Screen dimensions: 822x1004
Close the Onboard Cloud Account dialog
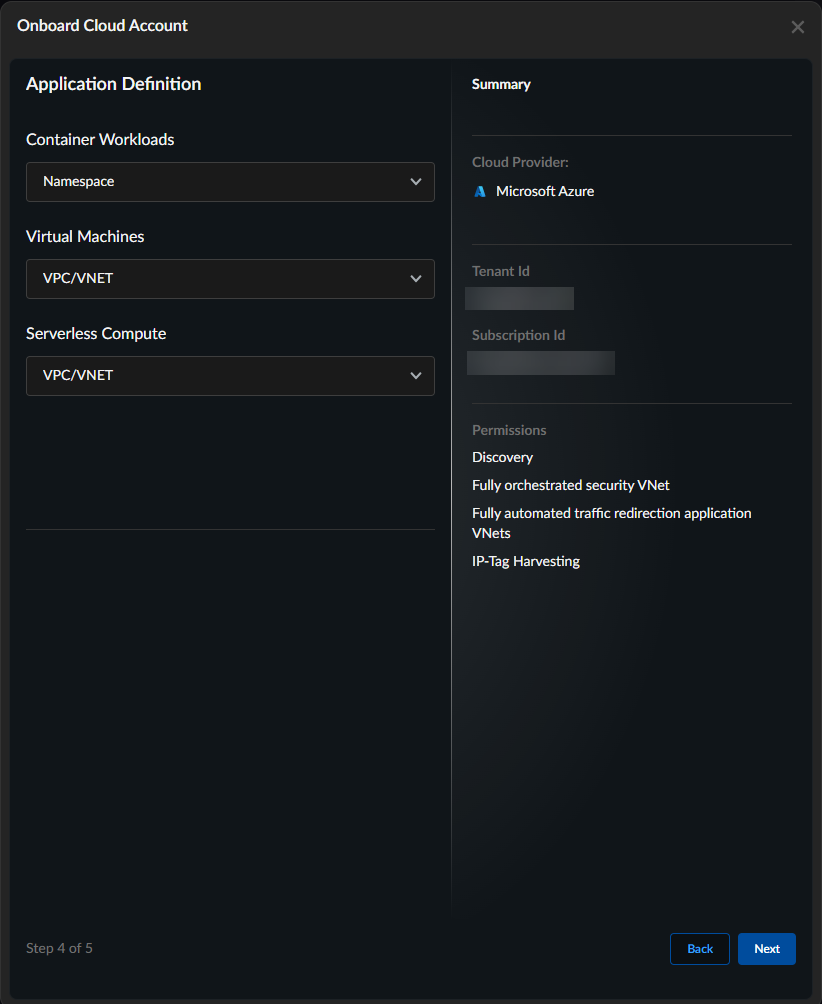click(x=797, y=27)
